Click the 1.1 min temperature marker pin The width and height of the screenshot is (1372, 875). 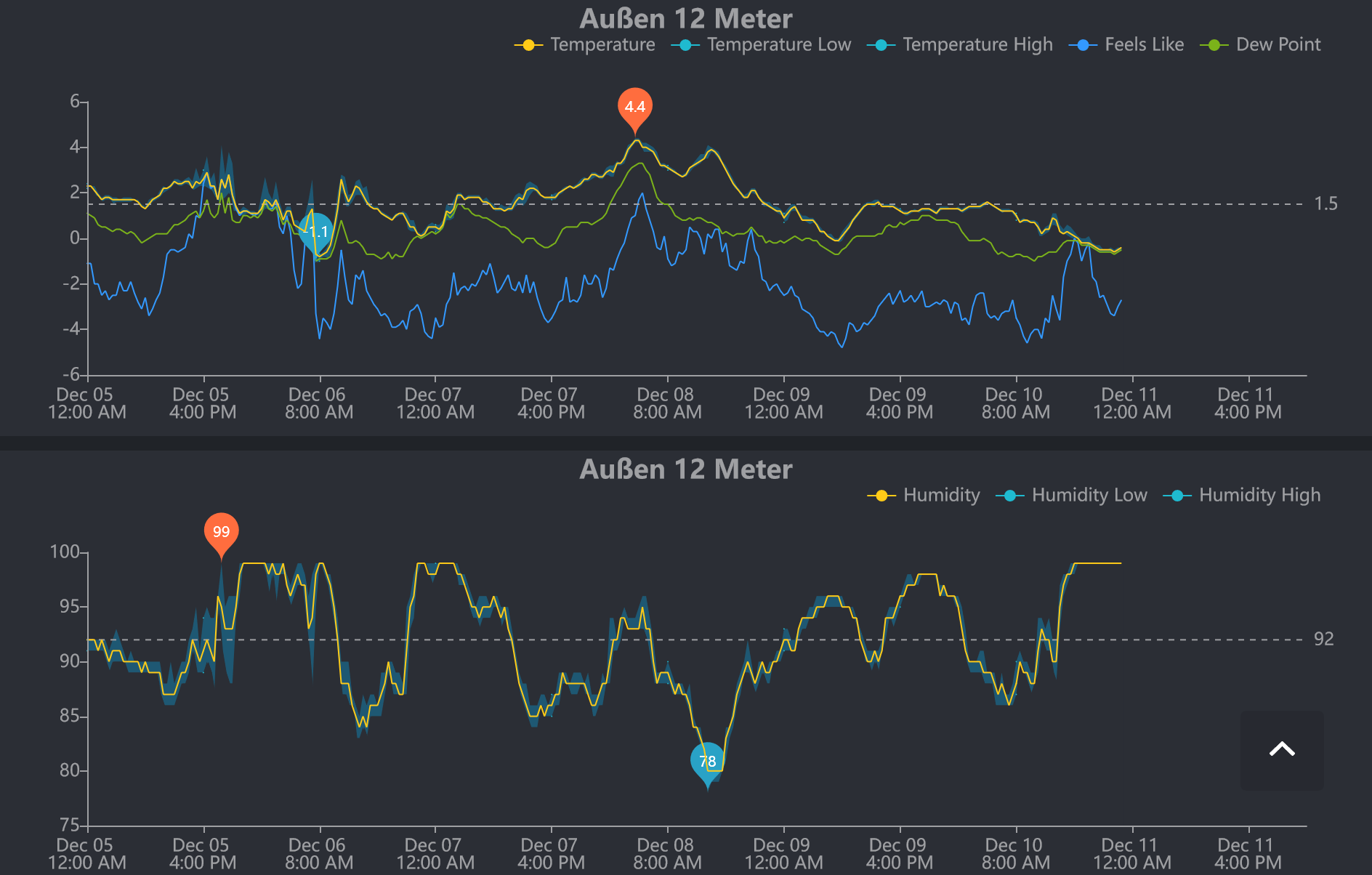316,233
